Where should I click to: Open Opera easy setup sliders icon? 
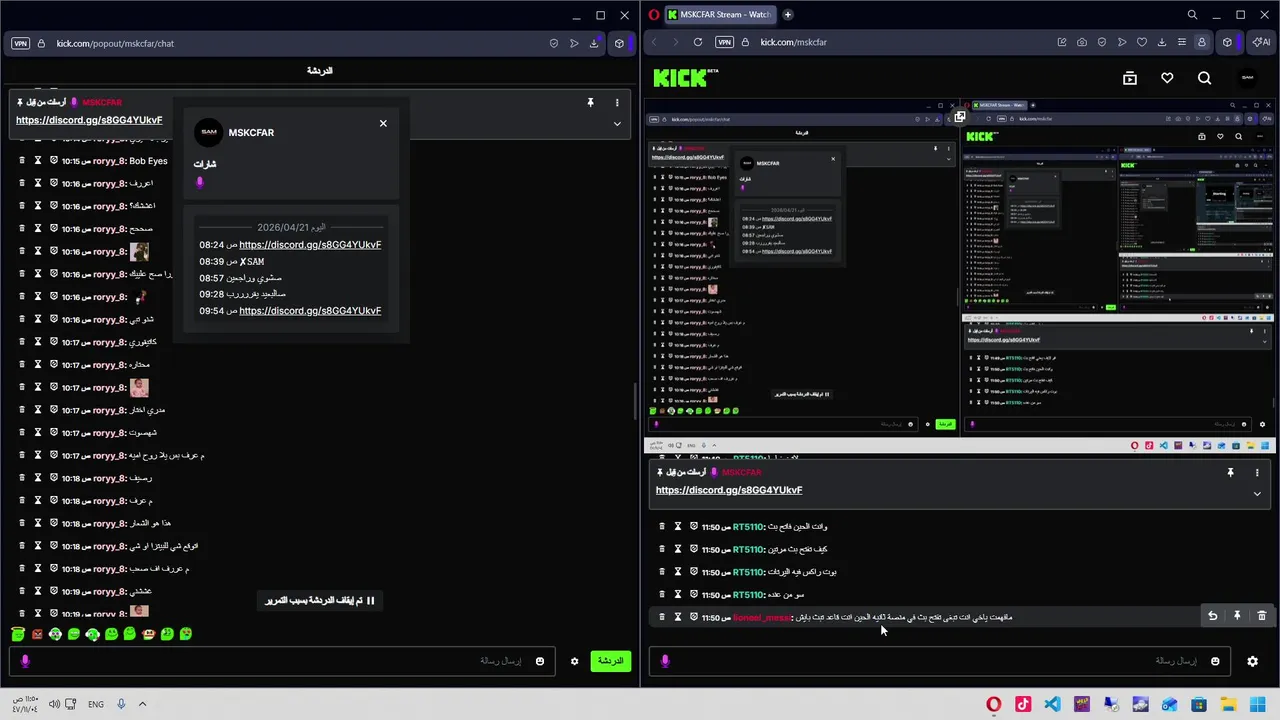[1182, 42]
